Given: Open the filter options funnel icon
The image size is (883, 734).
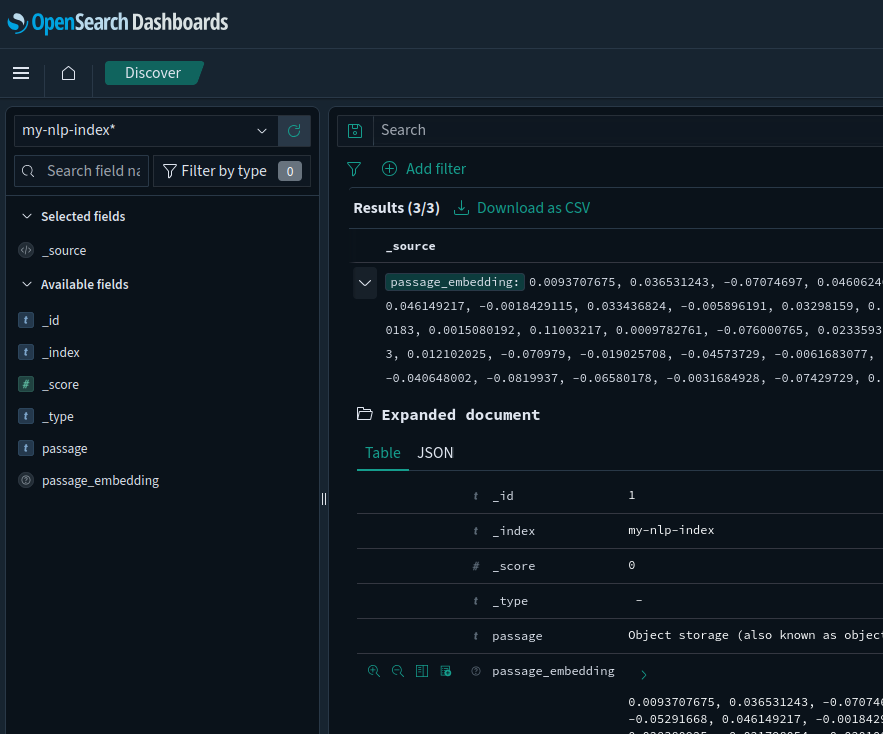Looking at the screenshot, I should [354, 168].
